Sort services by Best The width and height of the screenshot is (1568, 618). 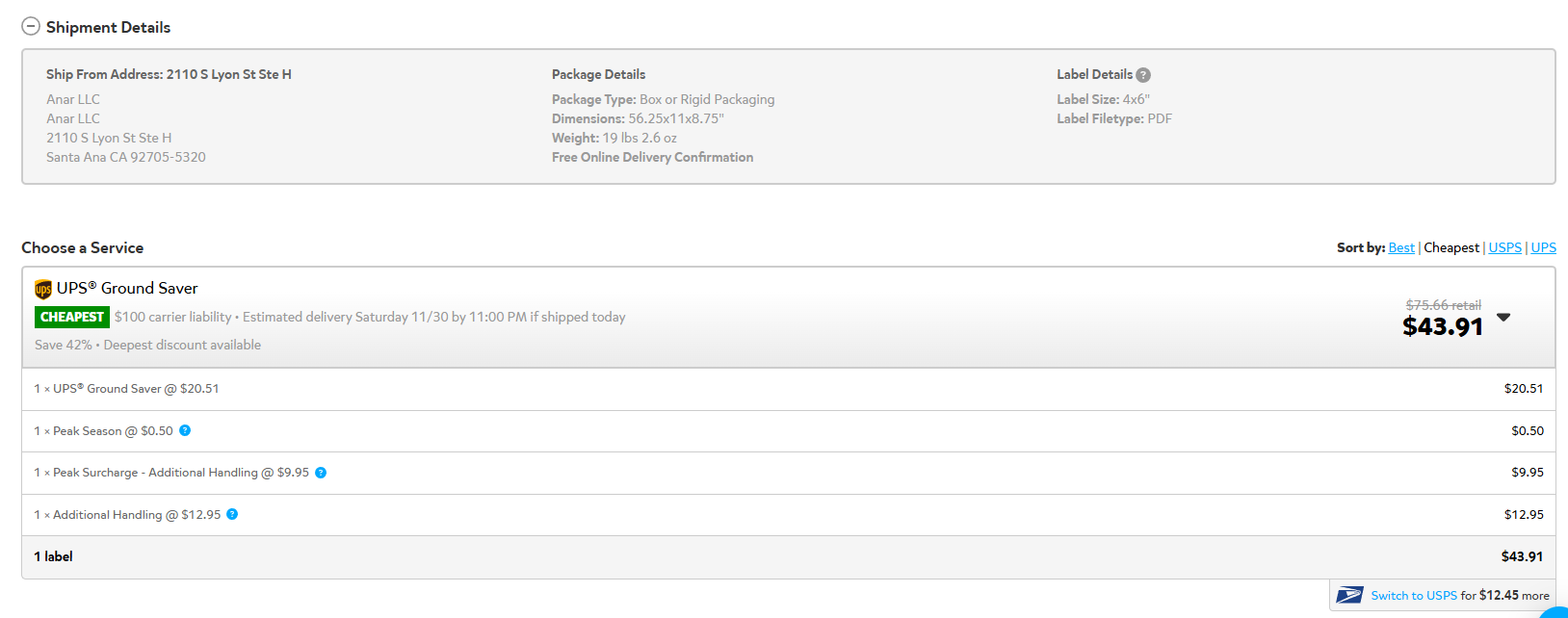pos(1401,247)
